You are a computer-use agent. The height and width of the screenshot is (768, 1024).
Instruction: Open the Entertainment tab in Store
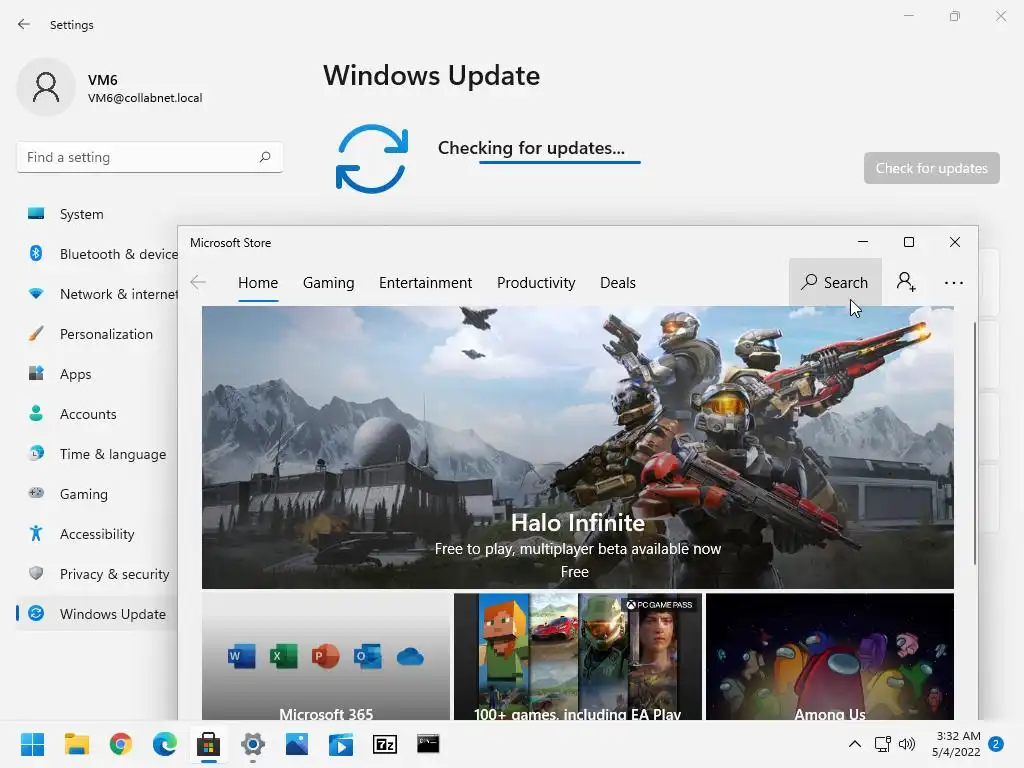425,283
